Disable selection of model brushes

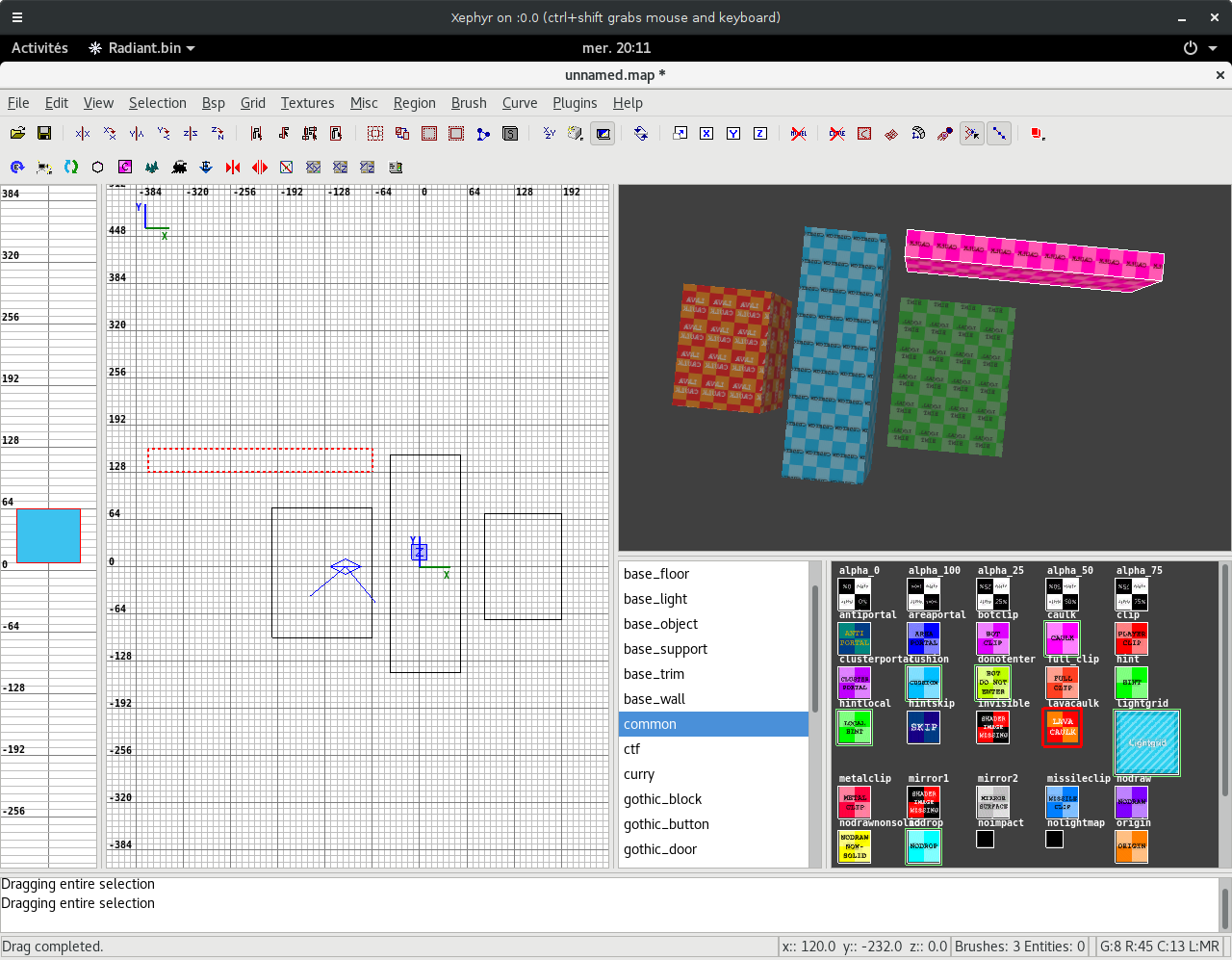pos(799,134)
